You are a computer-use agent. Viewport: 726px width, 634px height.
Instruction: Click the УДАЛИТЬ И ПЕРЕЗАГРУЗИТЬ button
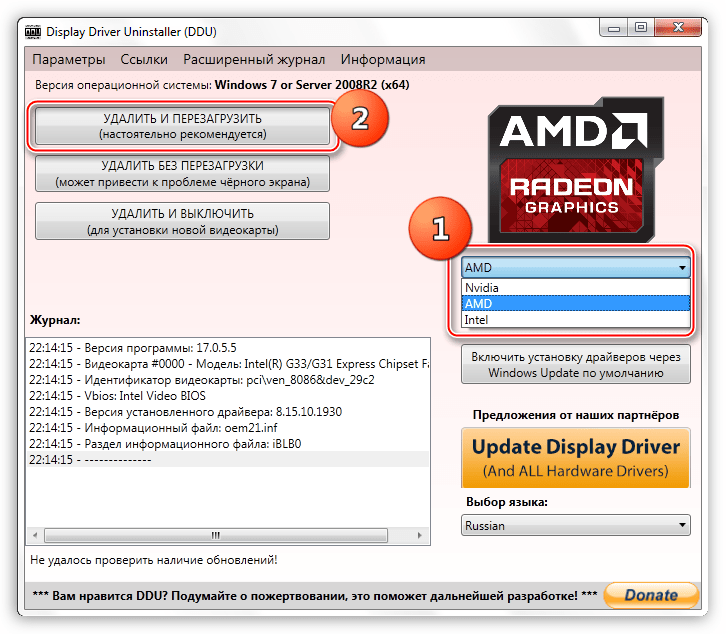coord(182,126)
